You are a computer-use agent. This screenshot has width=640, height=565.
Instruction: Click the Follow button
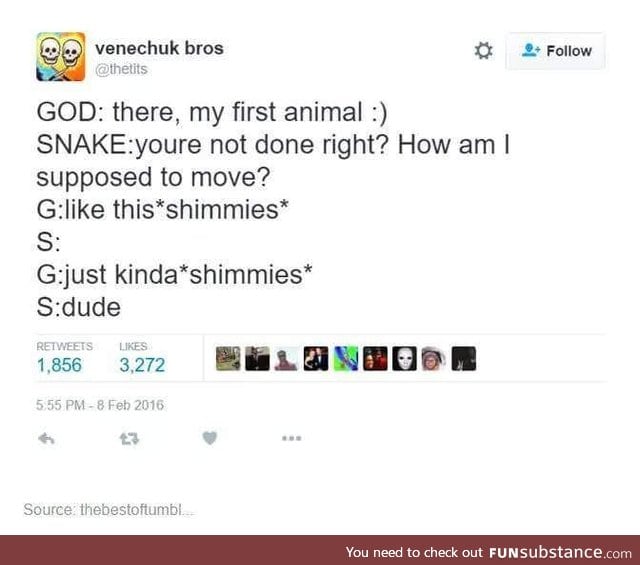tap(556, 51)
